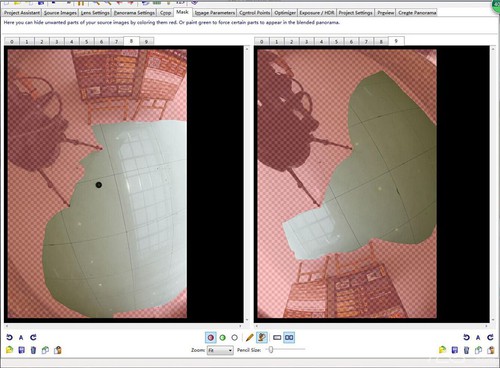Show image 0 in the left pane
Viewport: 500px width, 368px height.
point(12,42)
